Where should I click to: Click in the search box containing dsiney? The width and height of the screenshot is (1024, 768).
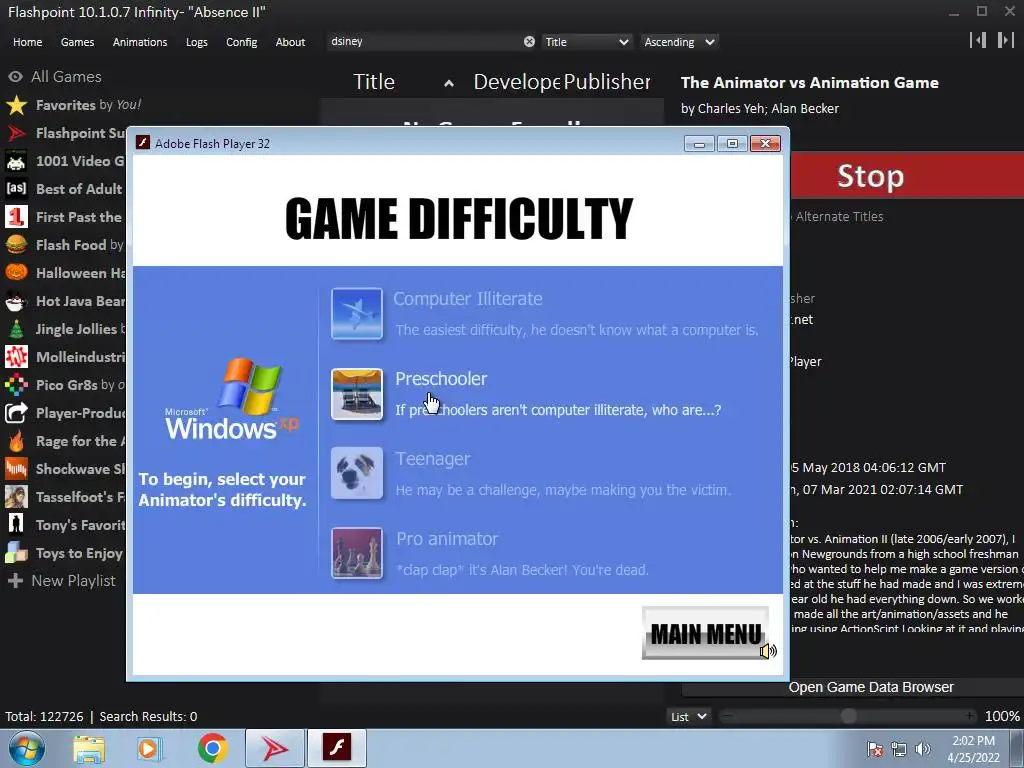424,42
